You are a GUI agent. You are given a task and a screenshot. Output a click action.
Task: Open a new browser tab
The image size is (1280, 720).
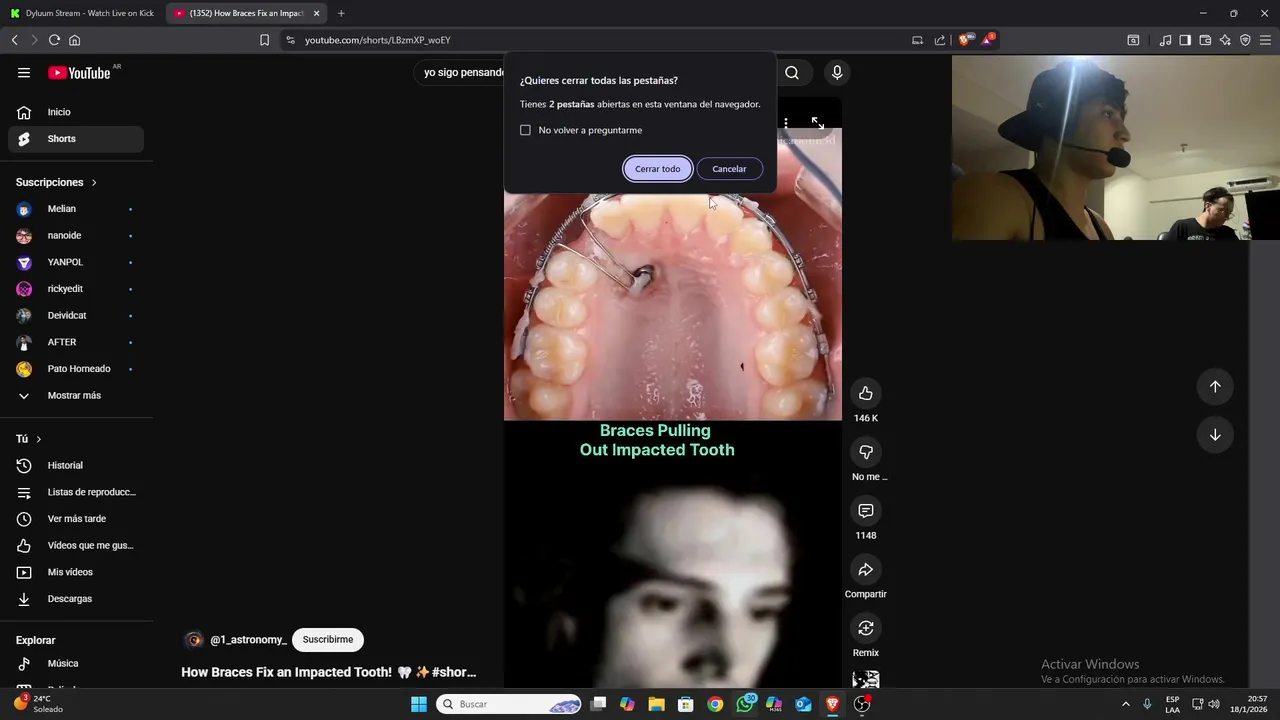pos(341,13)
